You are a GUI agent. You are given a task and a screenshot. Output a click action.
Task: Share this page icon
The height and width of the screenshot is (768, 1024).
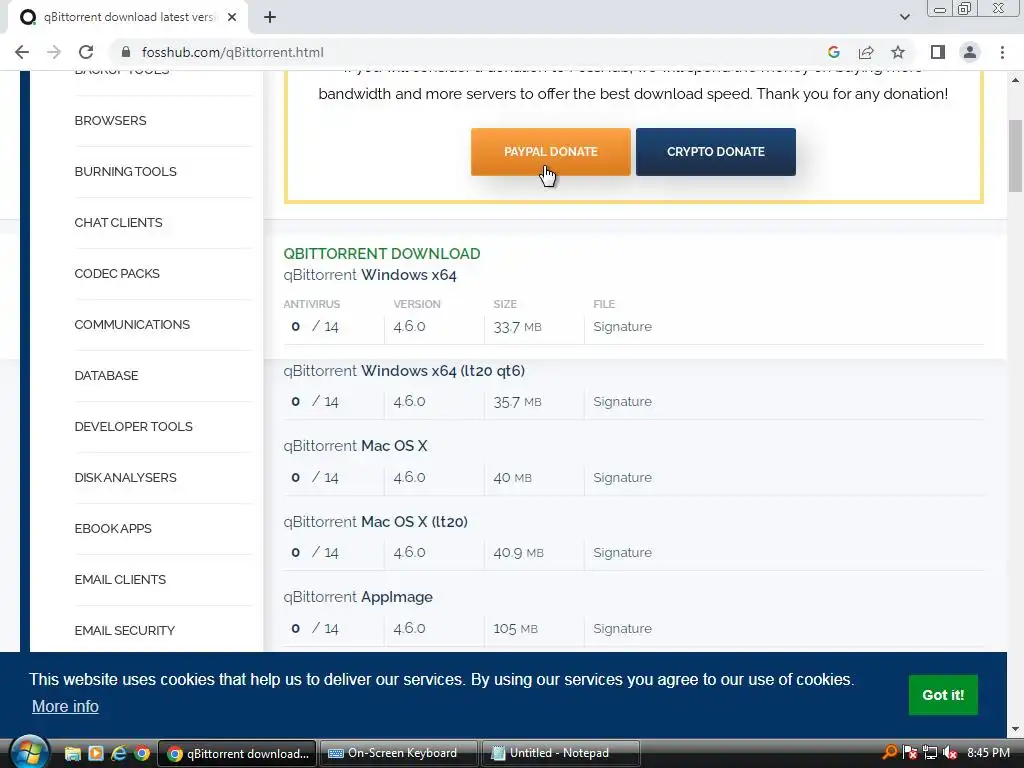click(x=866, y=52)
